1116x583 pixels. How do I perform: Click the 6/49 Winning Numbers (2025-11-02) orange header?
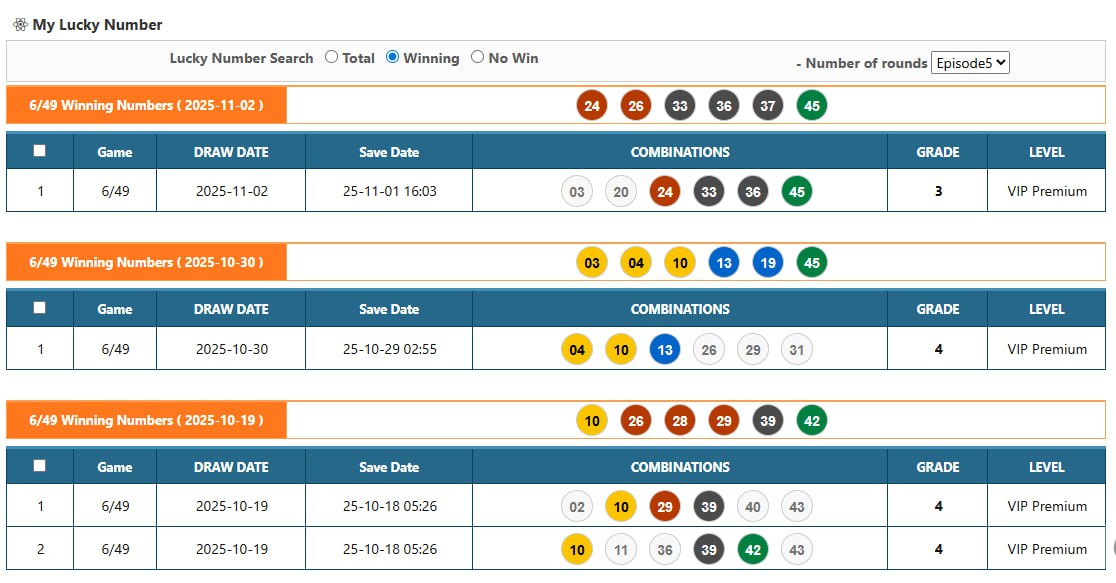click(146, 105)
